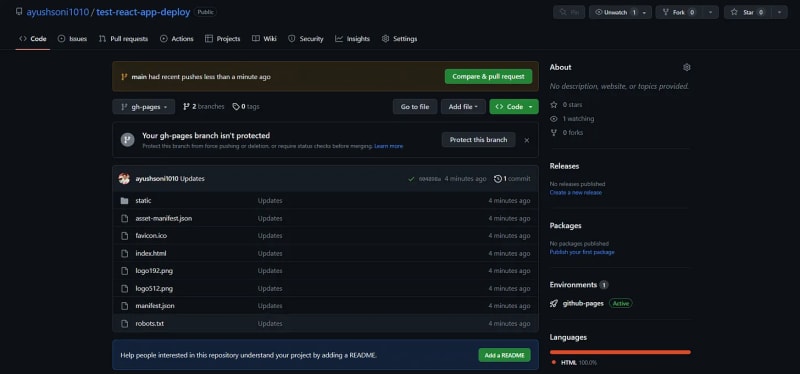Image resolution: width=800 pixels, height=374 pixels.
Task: Open the About section gear icon
Action: (x=686, y=67)
